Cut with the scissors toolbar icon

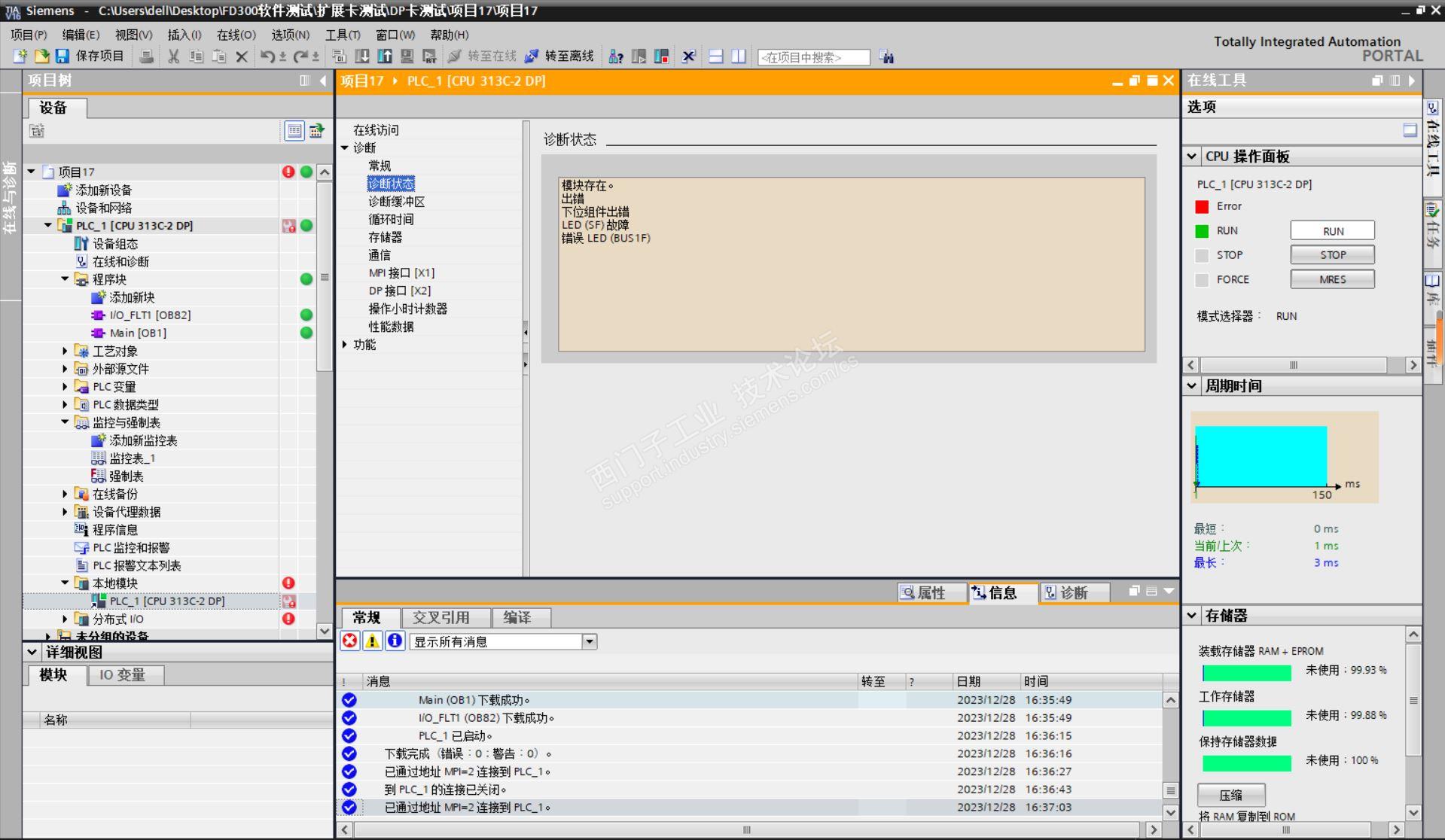pos(174,56)
